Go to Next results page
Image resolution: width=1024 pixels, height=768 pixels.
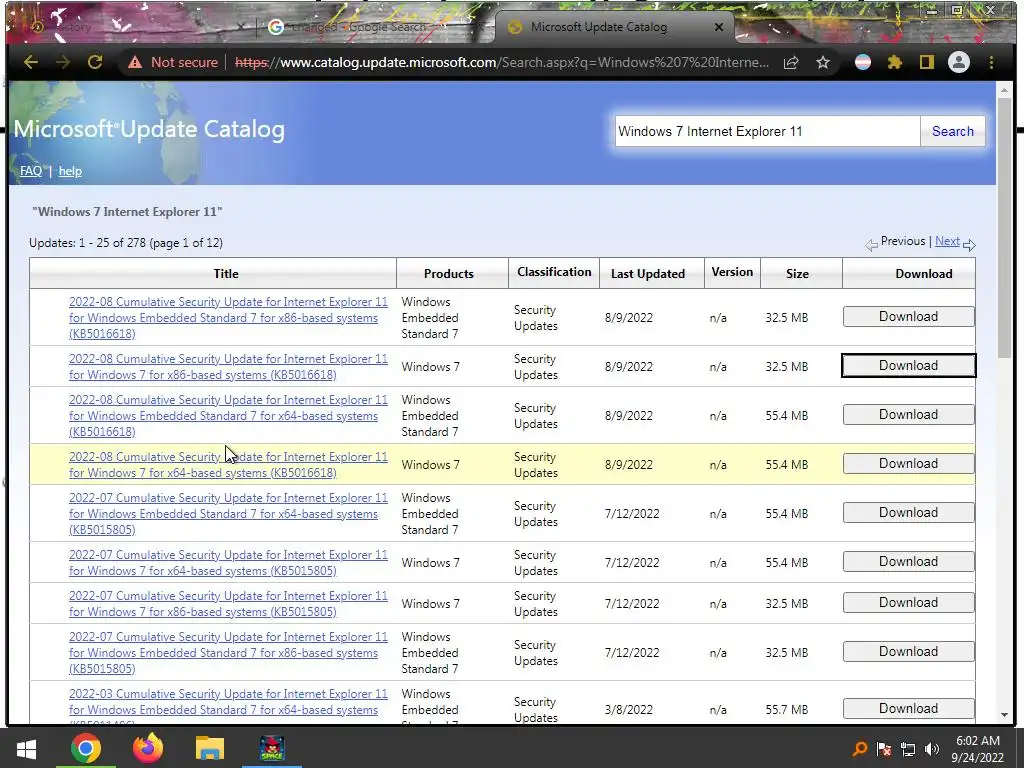click(947, 241)
